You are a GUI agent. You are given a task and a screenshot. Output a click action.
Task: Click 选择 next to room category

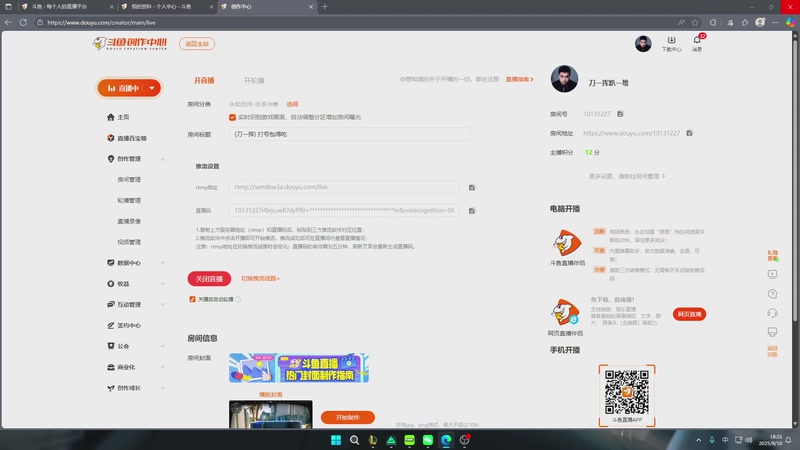coord(292,104)
